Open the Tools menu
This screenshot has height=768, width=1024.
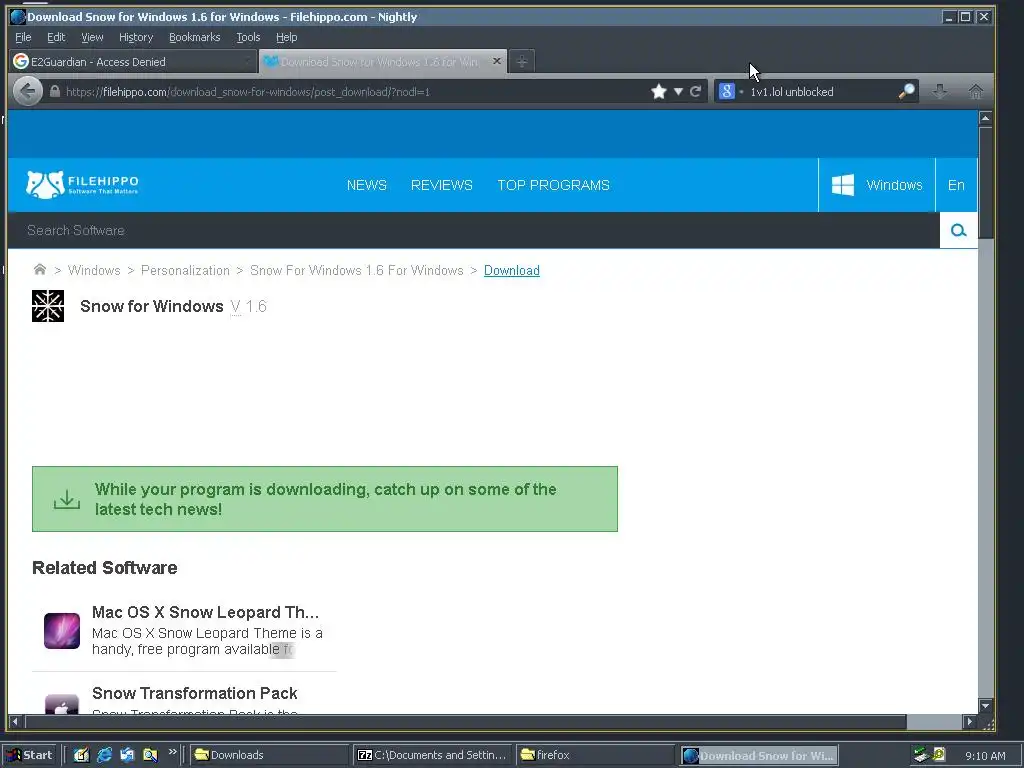coord(248,37)
